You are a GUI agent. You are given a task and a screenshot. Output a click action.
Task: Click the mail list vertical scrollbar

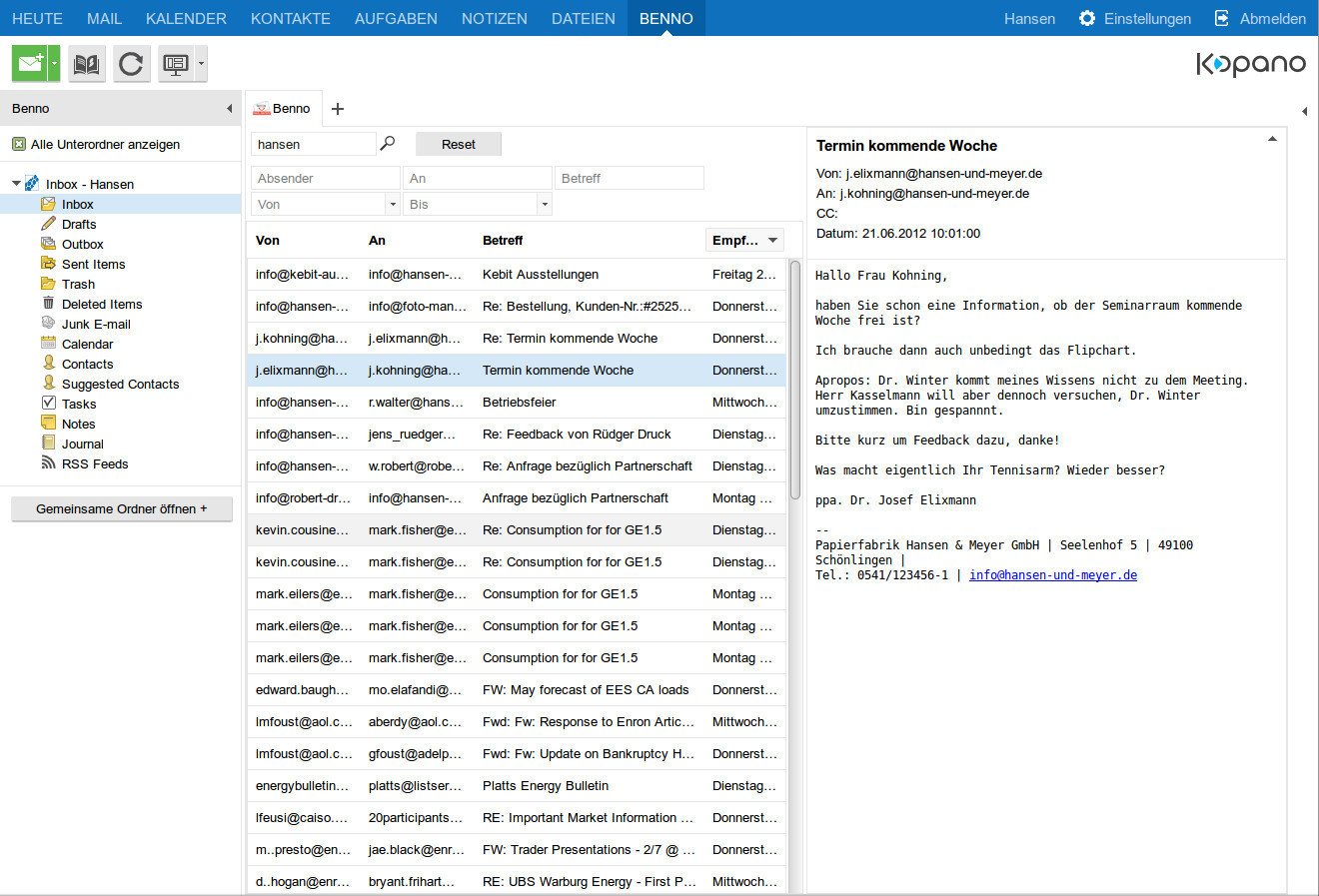point(795,380)
